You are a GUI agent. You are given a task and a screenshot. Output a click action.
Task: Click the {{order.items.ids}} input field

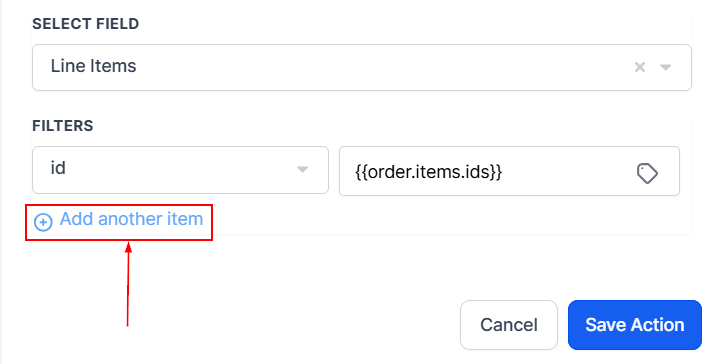[x=509, y=171]
